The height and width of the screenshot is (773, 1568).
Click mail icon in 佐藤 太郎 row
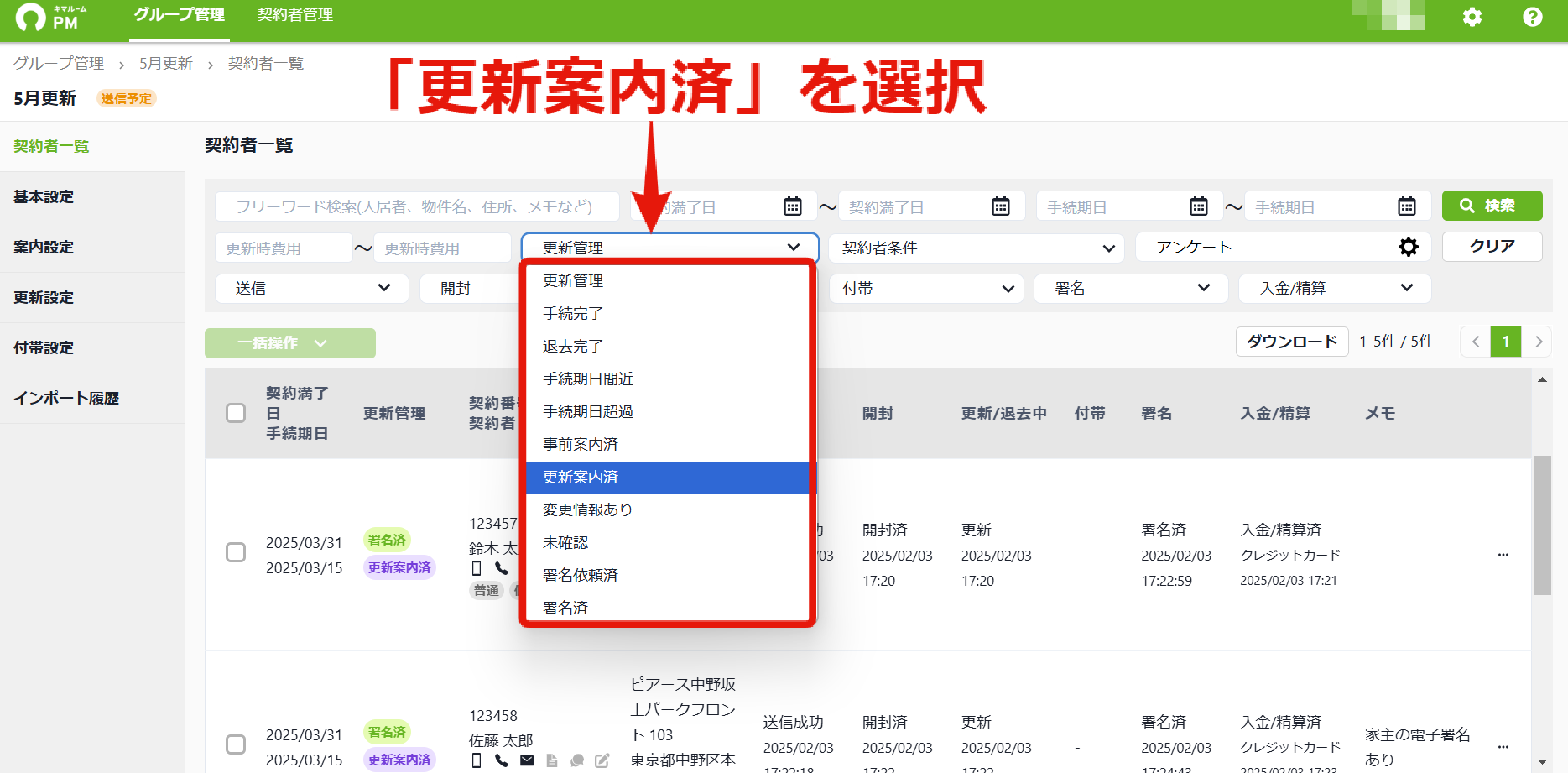pyautogui.click(x=527, y=760)
